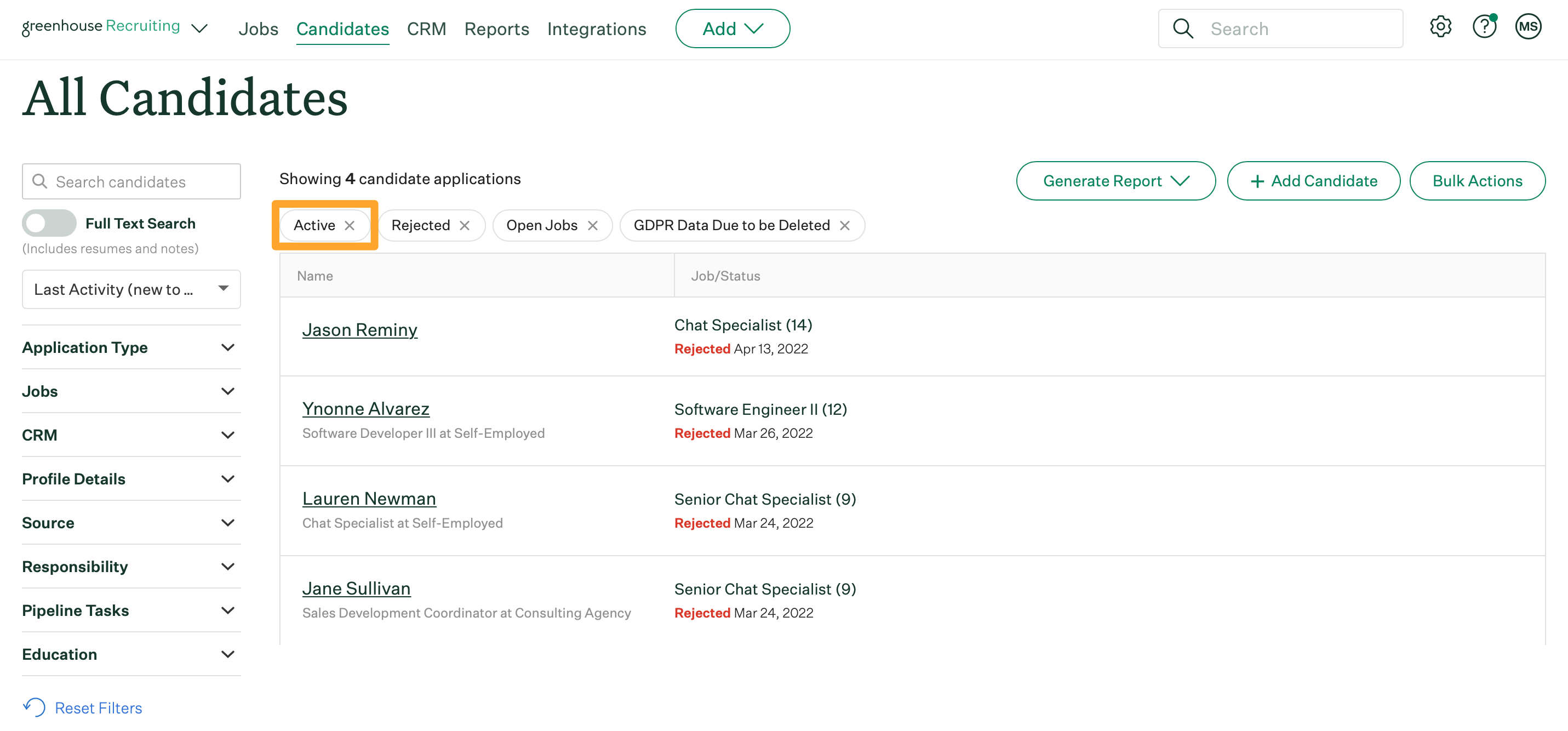1568x731 pixels.
Task: Expand the Application Type filter section
Action: click(131, 347)
